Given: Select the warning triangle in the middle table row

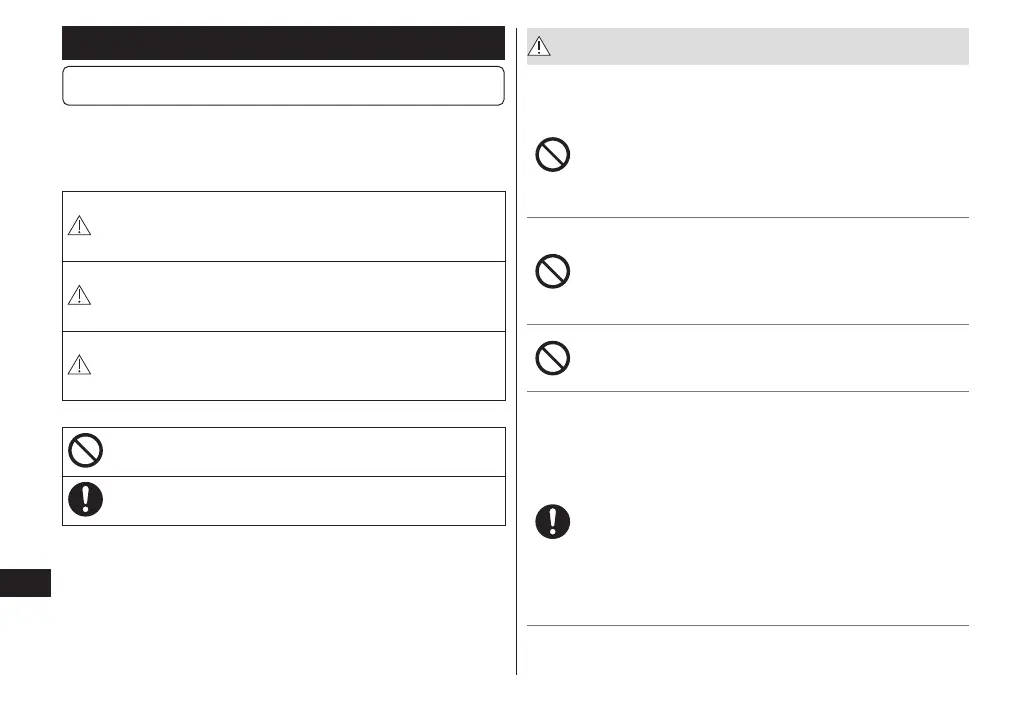Looking at the screenshot, I should pyautogui.click(x=79, y=297).
